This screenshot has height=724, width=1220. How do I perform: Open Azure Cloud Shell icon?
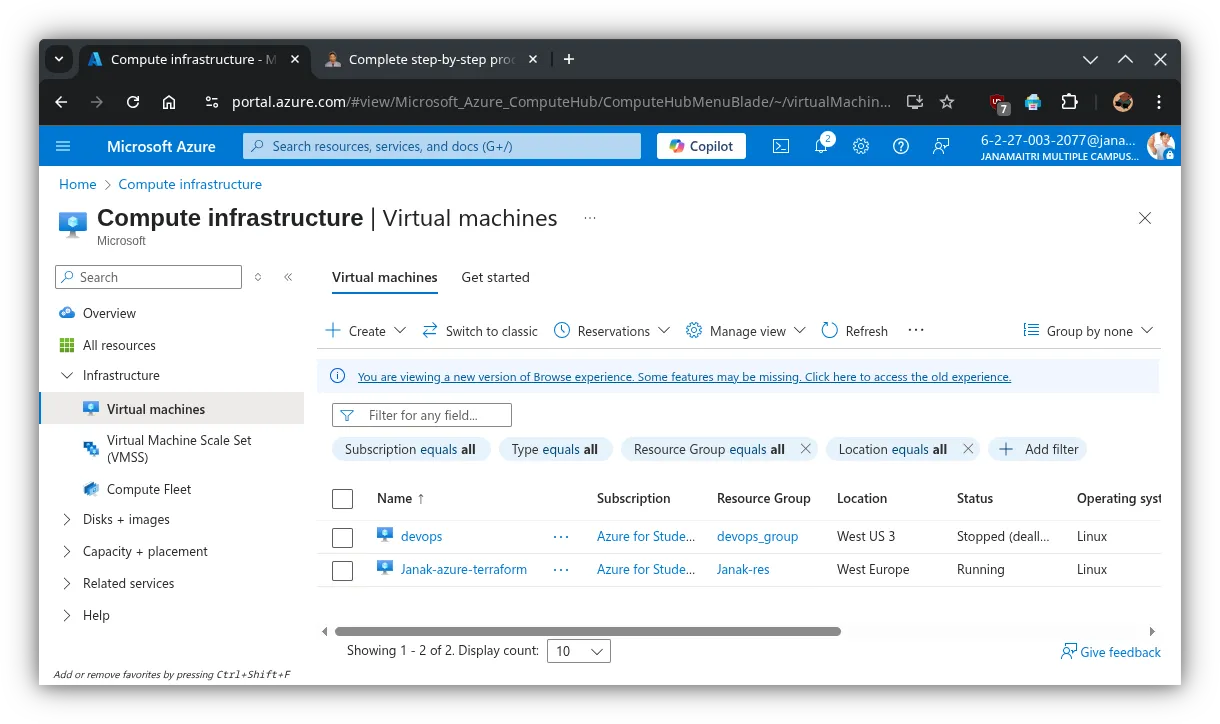[x=781, y=146]
